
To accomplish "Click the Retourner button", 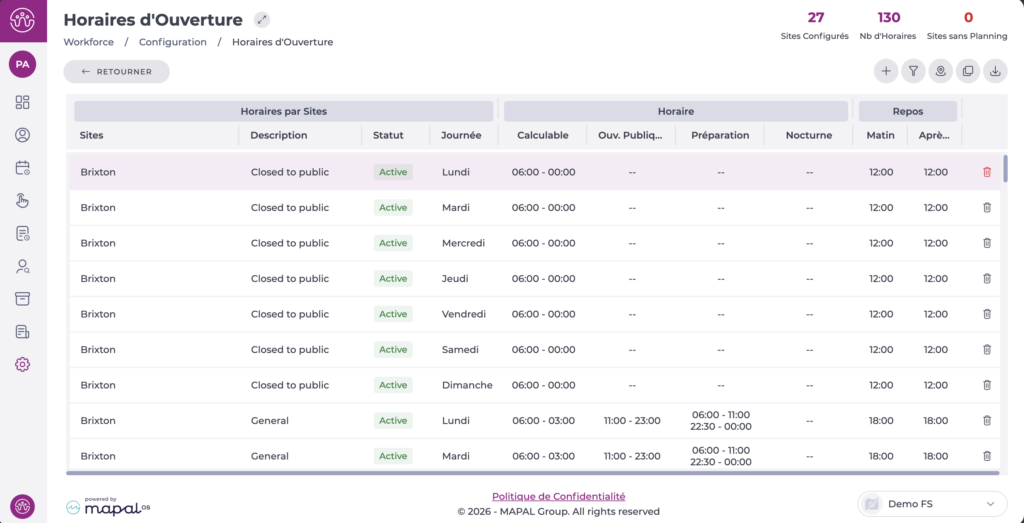I will pos(116,72).
